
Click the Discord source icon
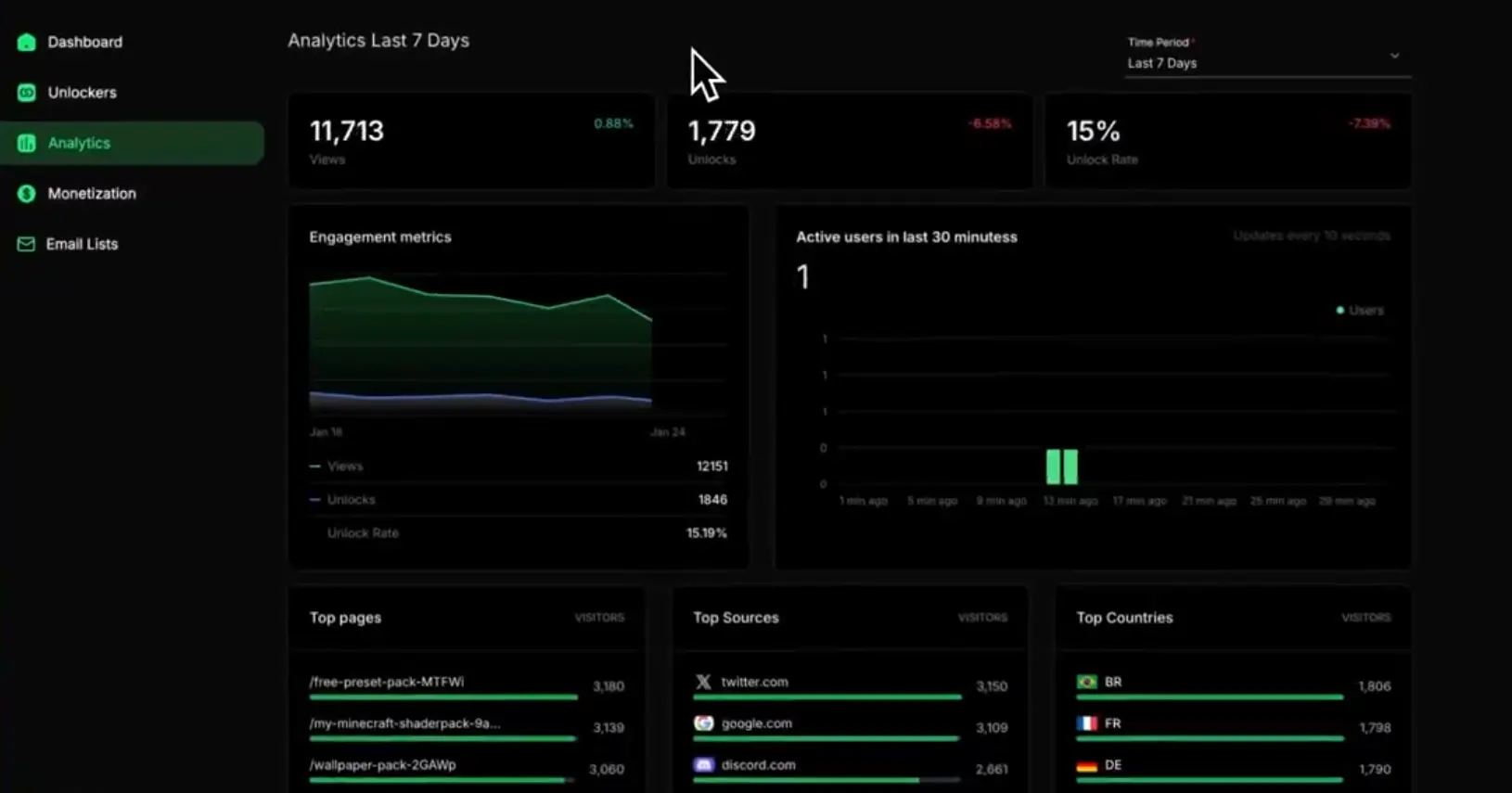coord(703,765)
